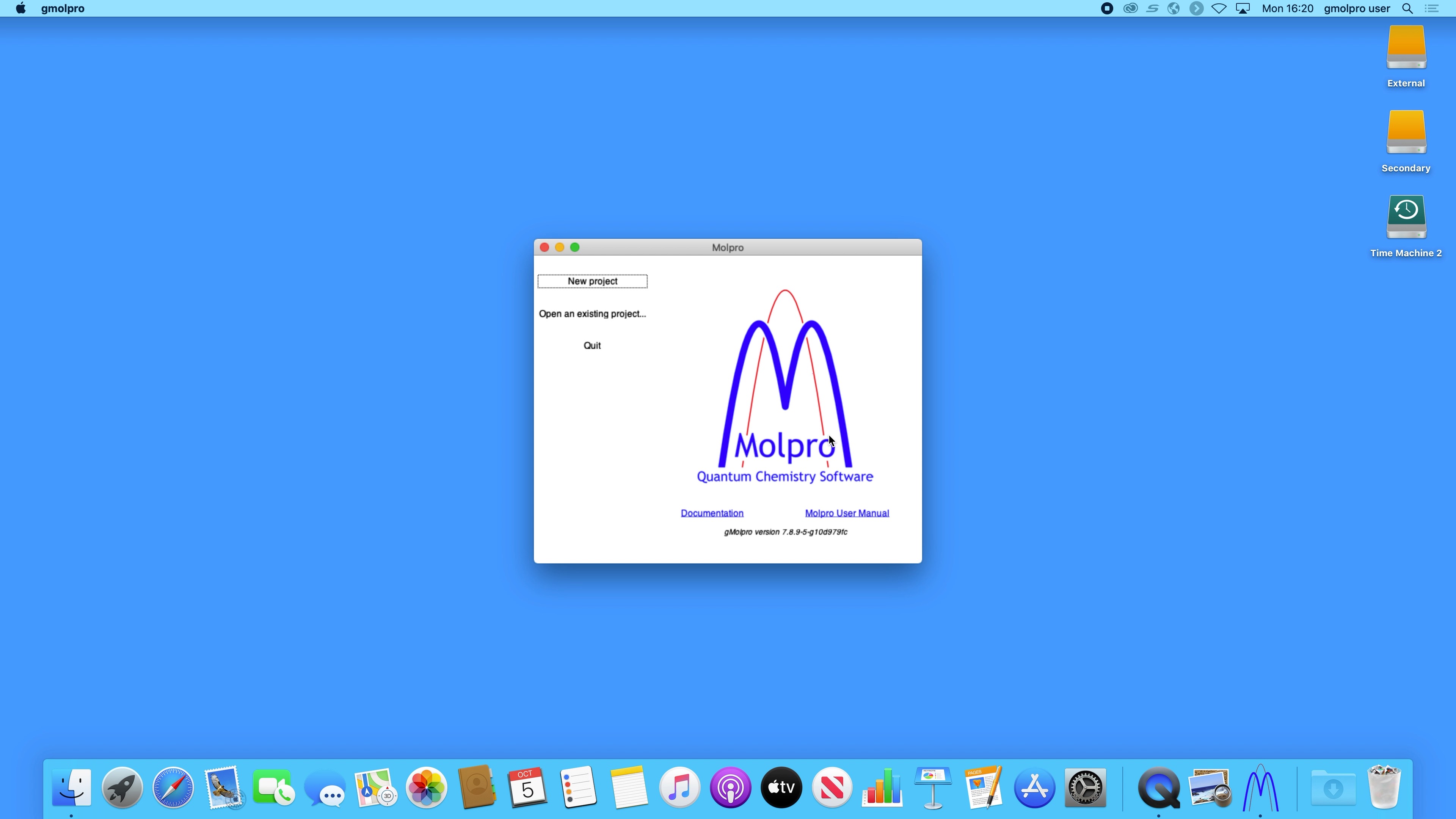Select the External drive on the desktop
The height and width of the screenshot is (819, 1456).
click(1406, 50)
